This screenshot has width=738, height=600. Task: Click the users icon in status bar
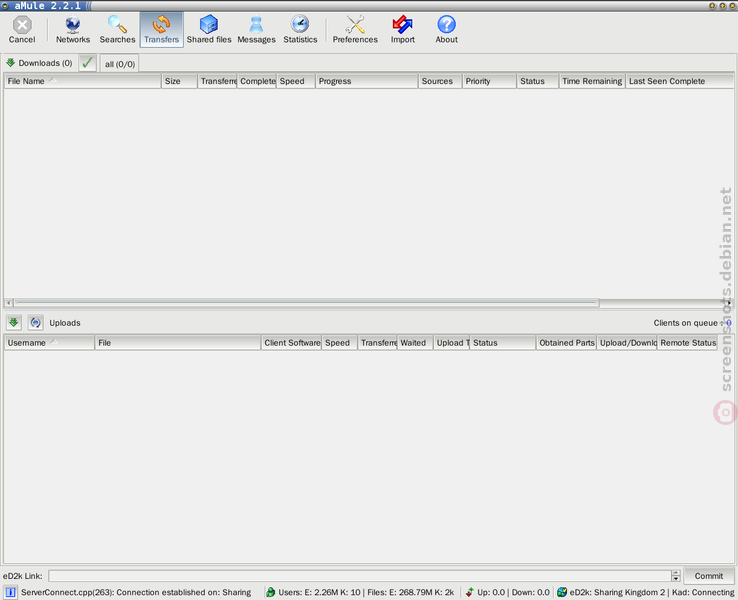[270, 592]
